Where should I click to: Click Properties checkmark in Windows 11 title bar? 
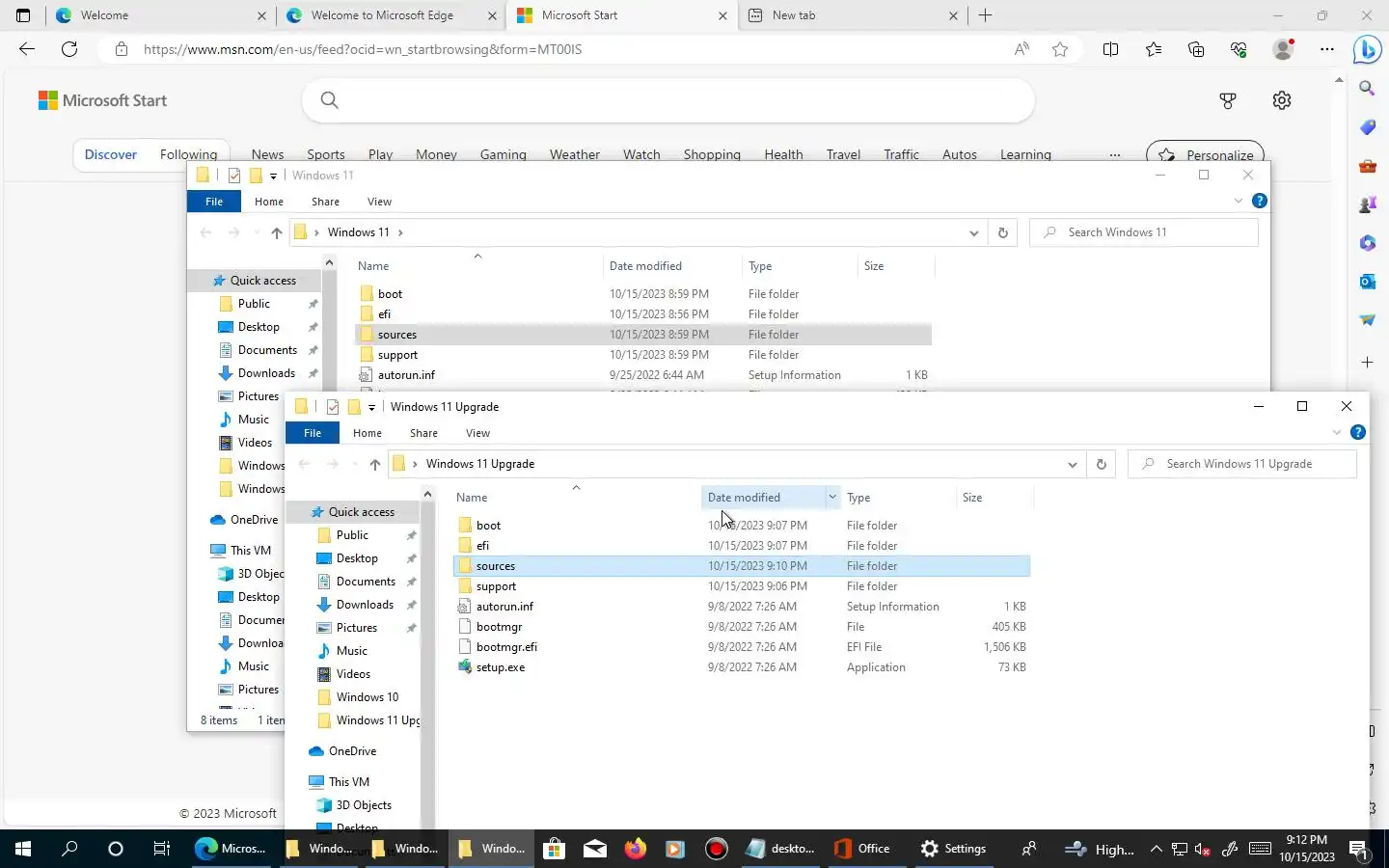234,176
